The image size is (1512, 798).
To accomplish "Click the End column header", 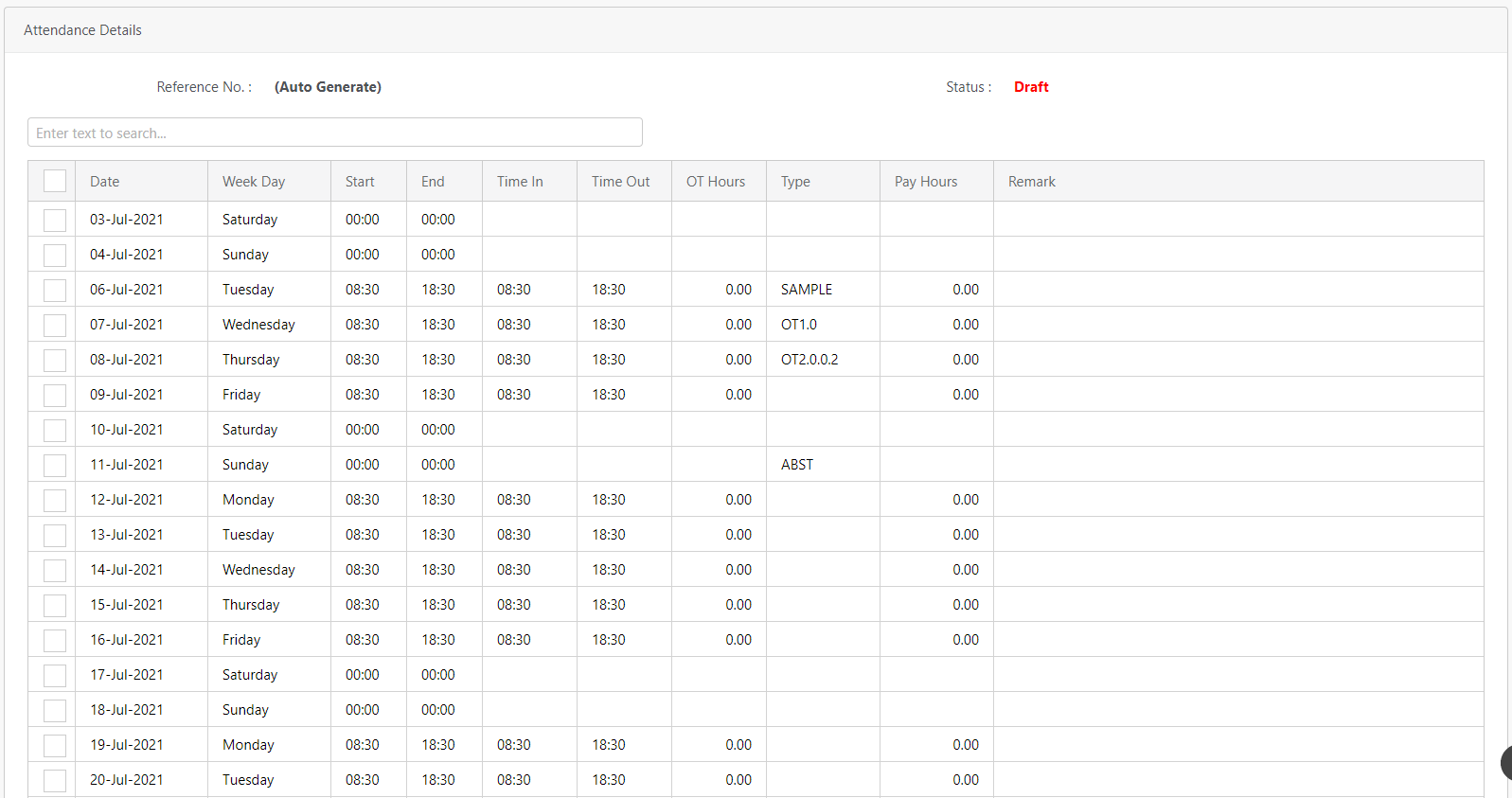I will pyautogui.click(x=444, y=181).
